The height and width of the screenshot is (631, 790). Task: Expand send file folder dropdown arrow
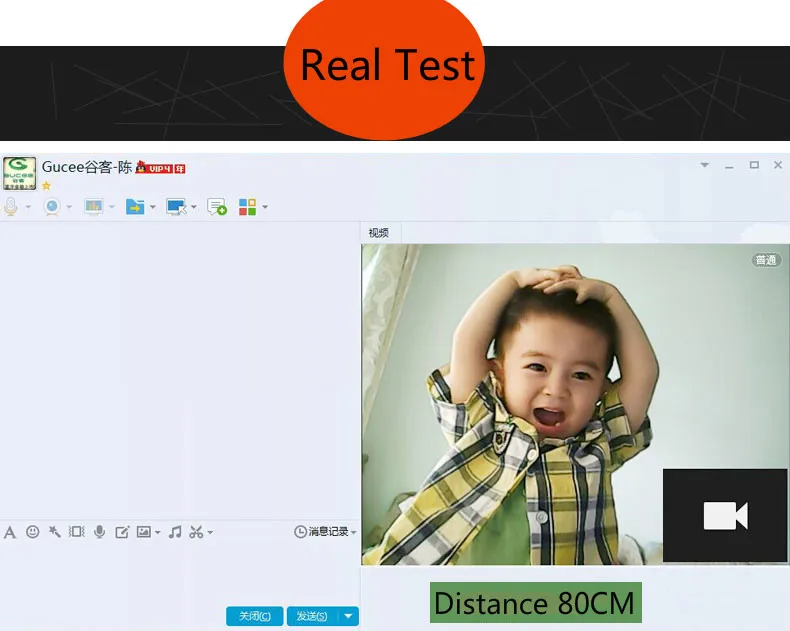(153, 207)
